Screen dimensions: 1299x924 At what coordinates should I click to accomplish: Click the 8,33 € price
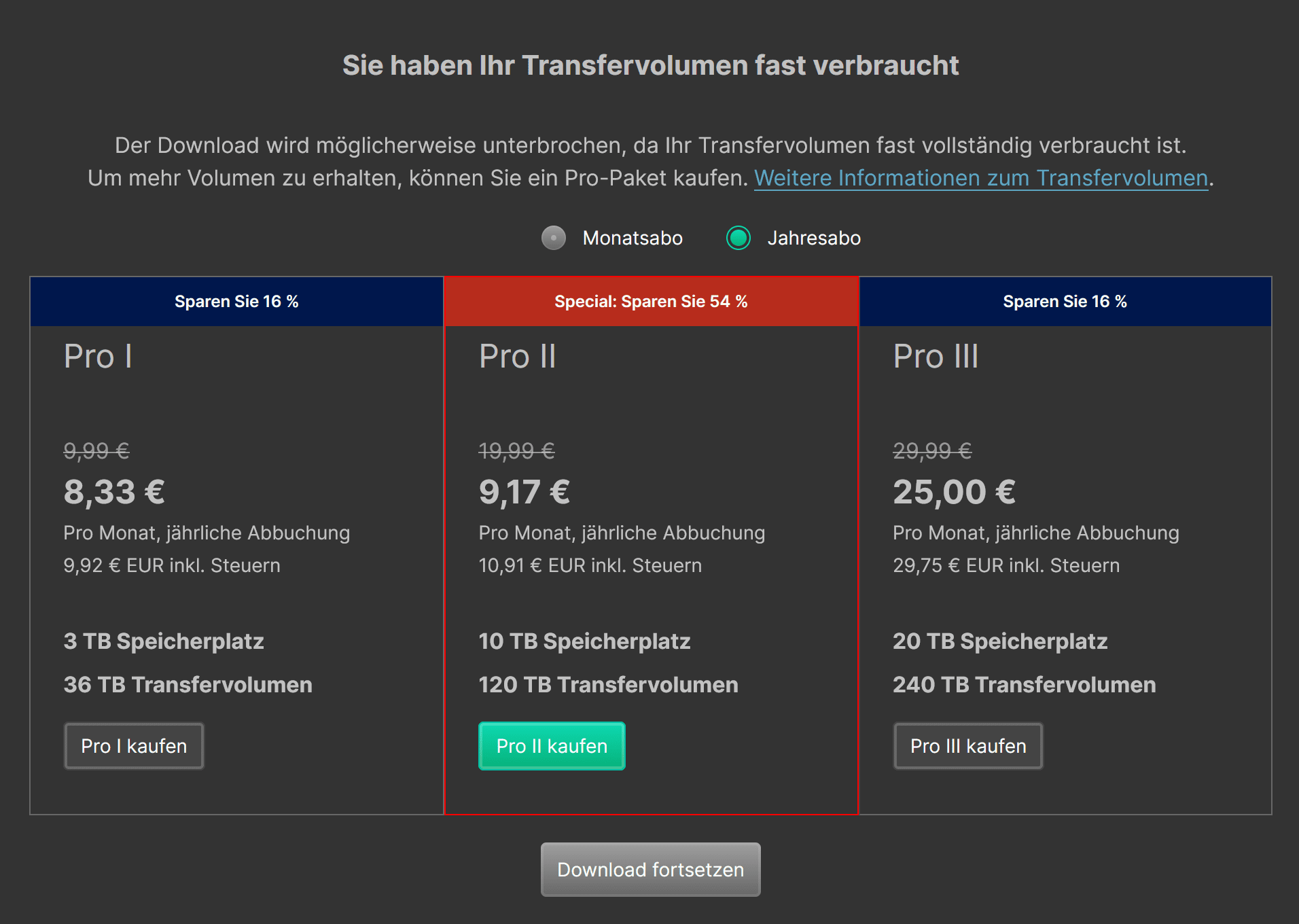pyautogui.click(x=114, y=492)
